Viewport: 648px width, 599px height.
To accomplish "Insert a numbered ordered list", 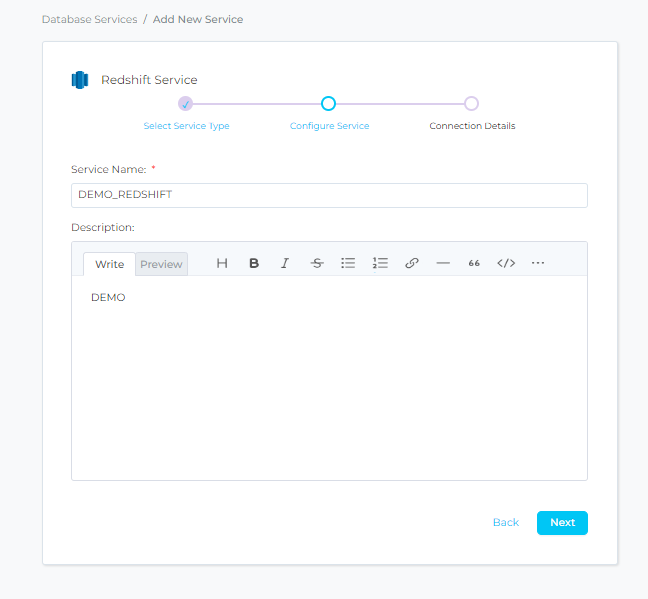I will pyautogui.click(x=380, y=263).
